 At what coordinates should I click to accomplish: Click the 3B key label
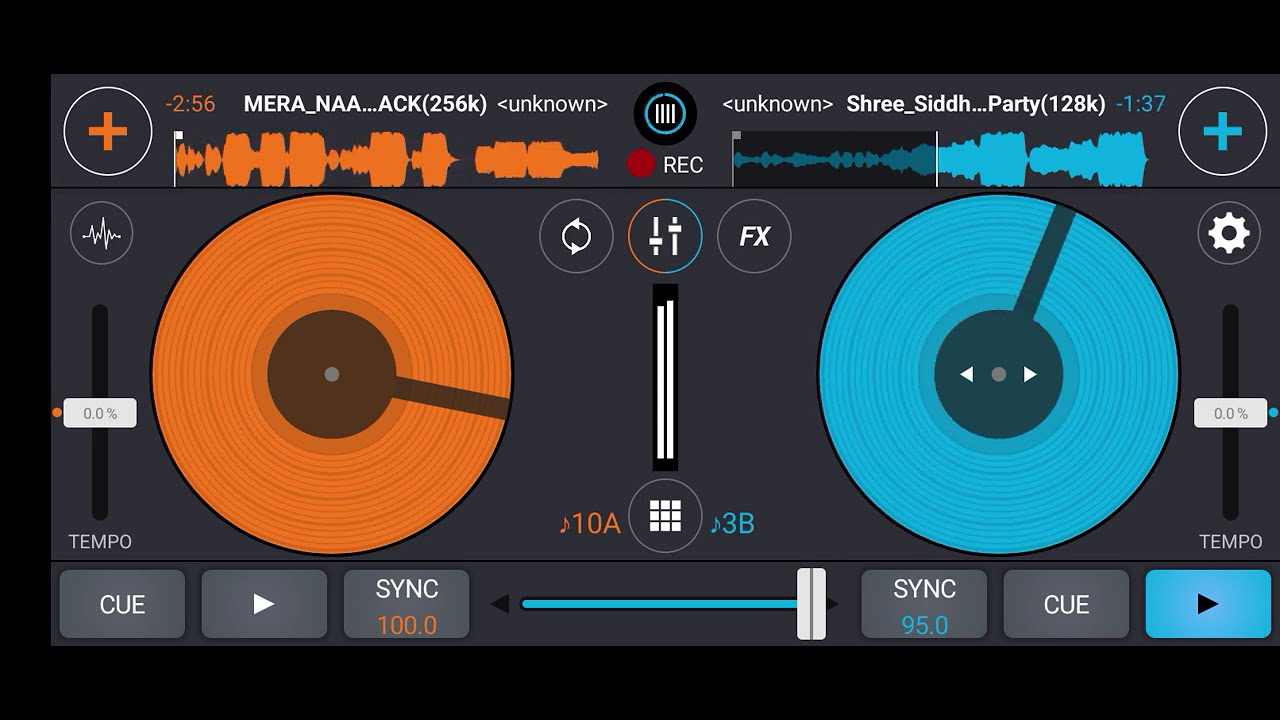coord(732,523)
